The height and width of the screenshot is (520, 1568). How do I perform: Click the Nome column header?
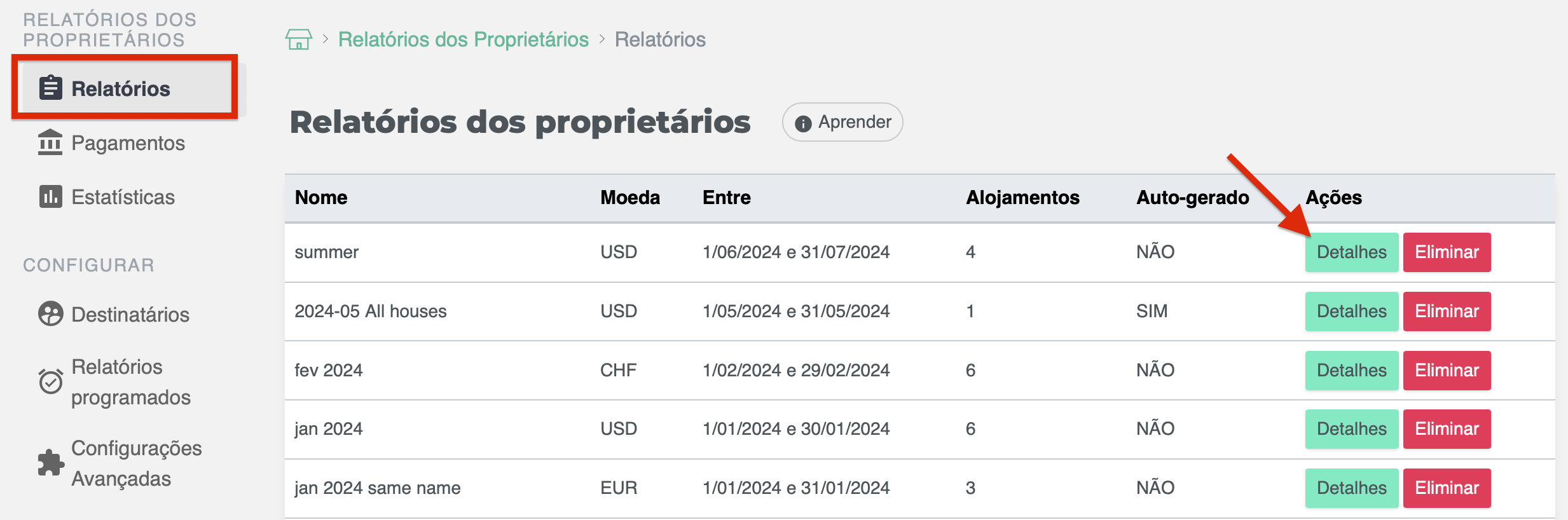click(321, 198)
